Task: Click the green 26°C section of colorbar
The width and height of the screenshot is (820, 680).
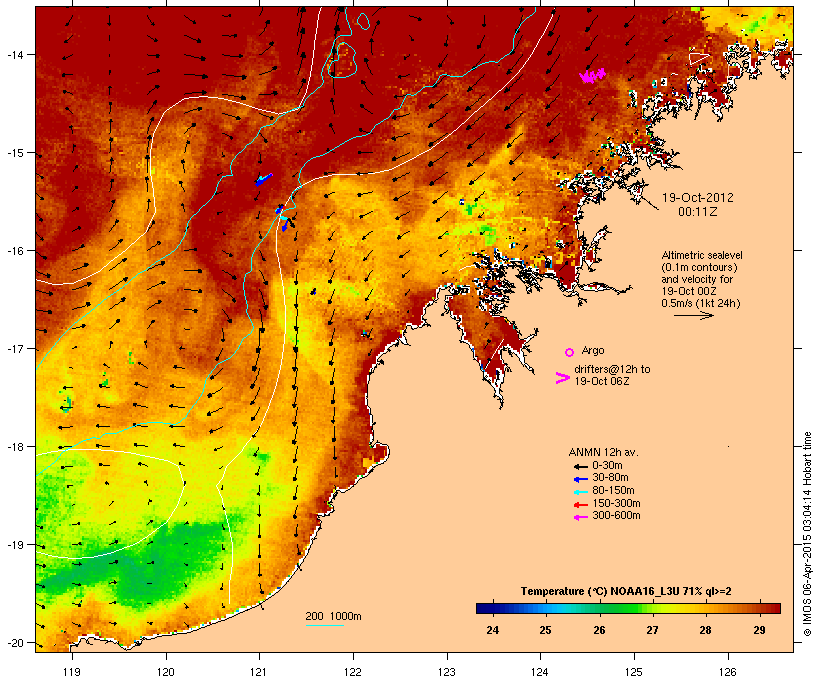Action: [599, 608]
